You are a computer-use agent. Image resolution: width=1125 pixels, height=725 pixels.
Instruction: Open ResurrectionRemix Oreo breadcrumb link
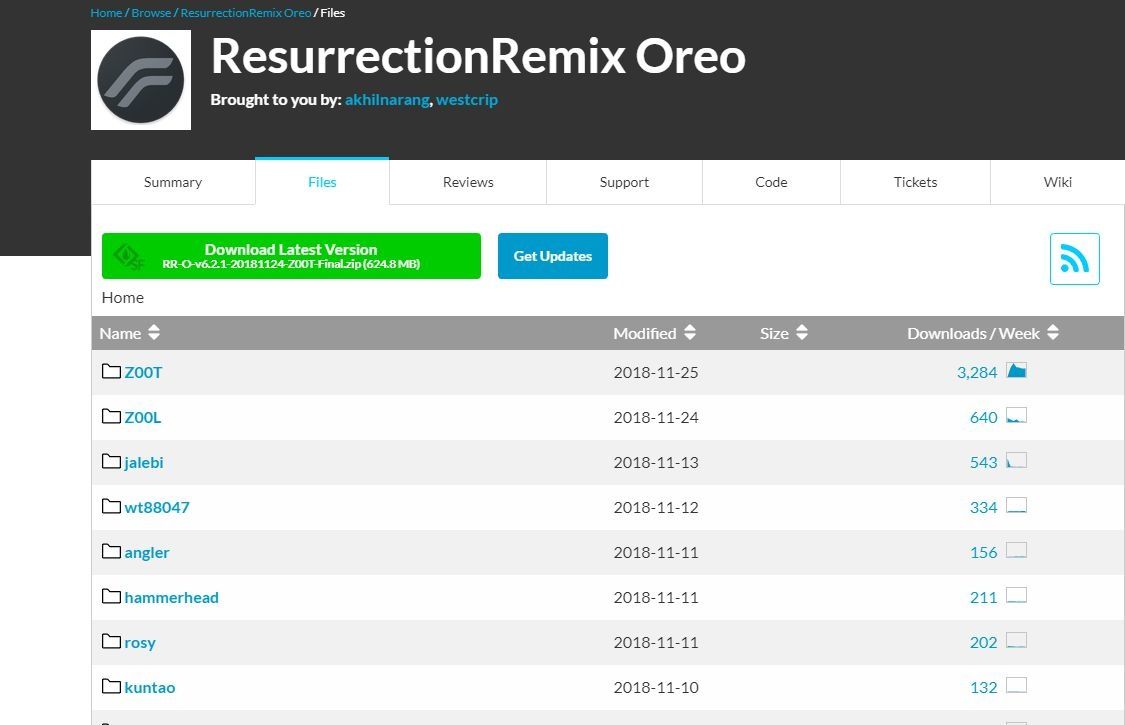(246, 13)
